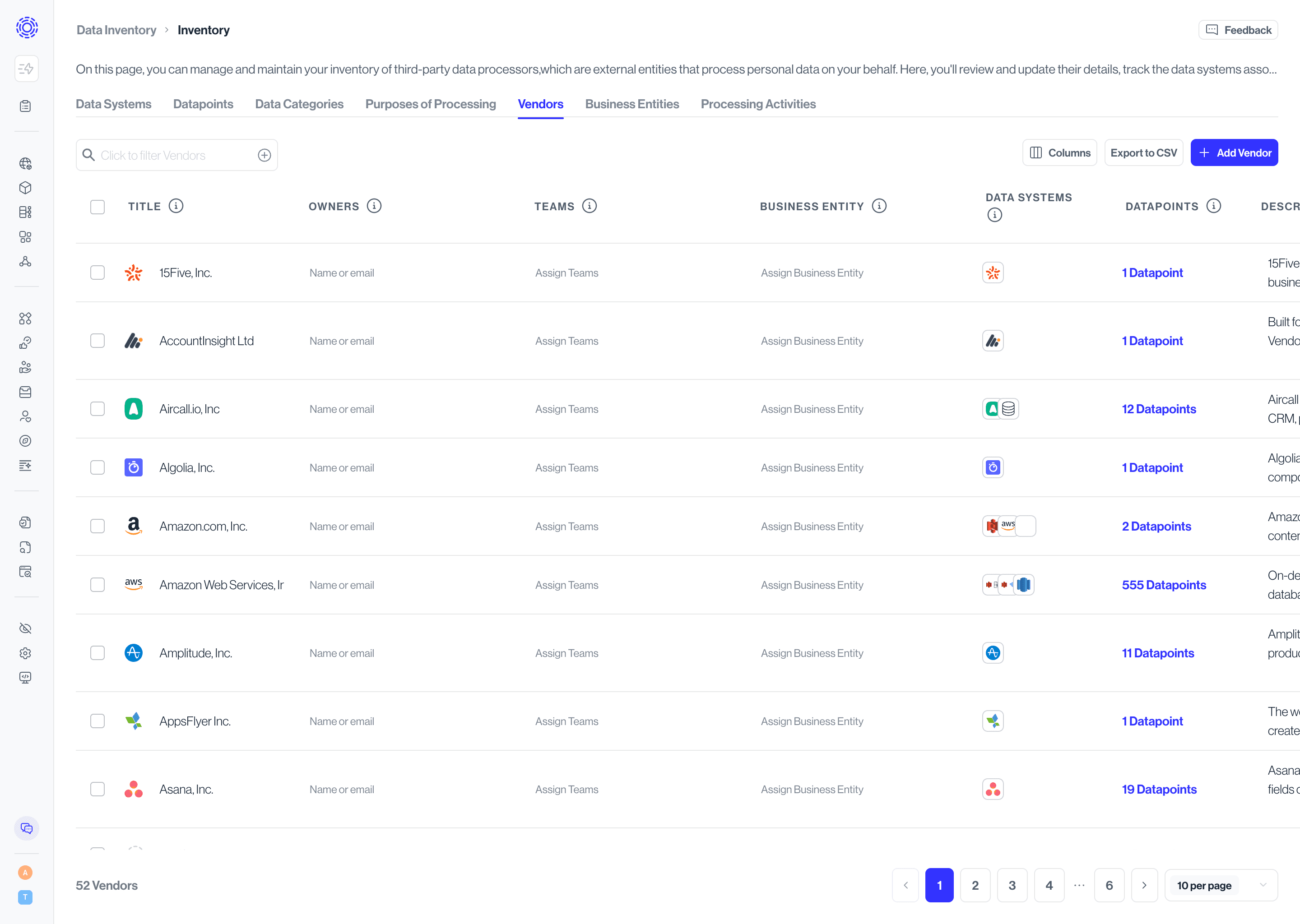1300x924 pixels.
Task: Click the blue T avatar
Action: 25,897
